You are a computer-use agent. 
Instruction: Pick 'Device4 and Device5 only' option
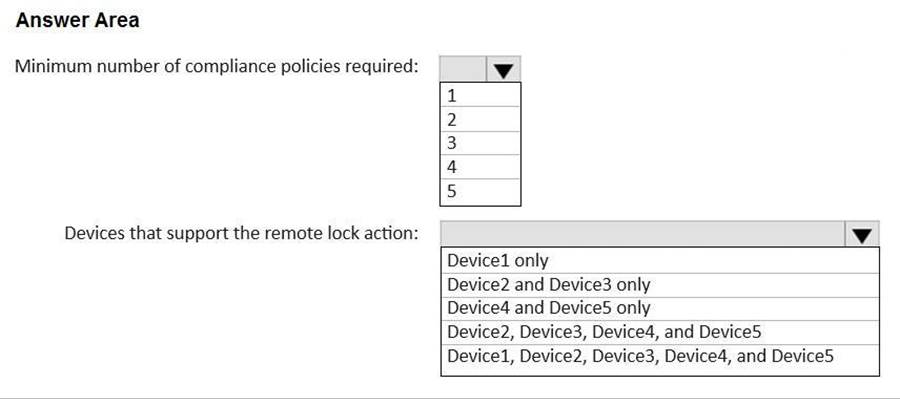coord(660,308)
